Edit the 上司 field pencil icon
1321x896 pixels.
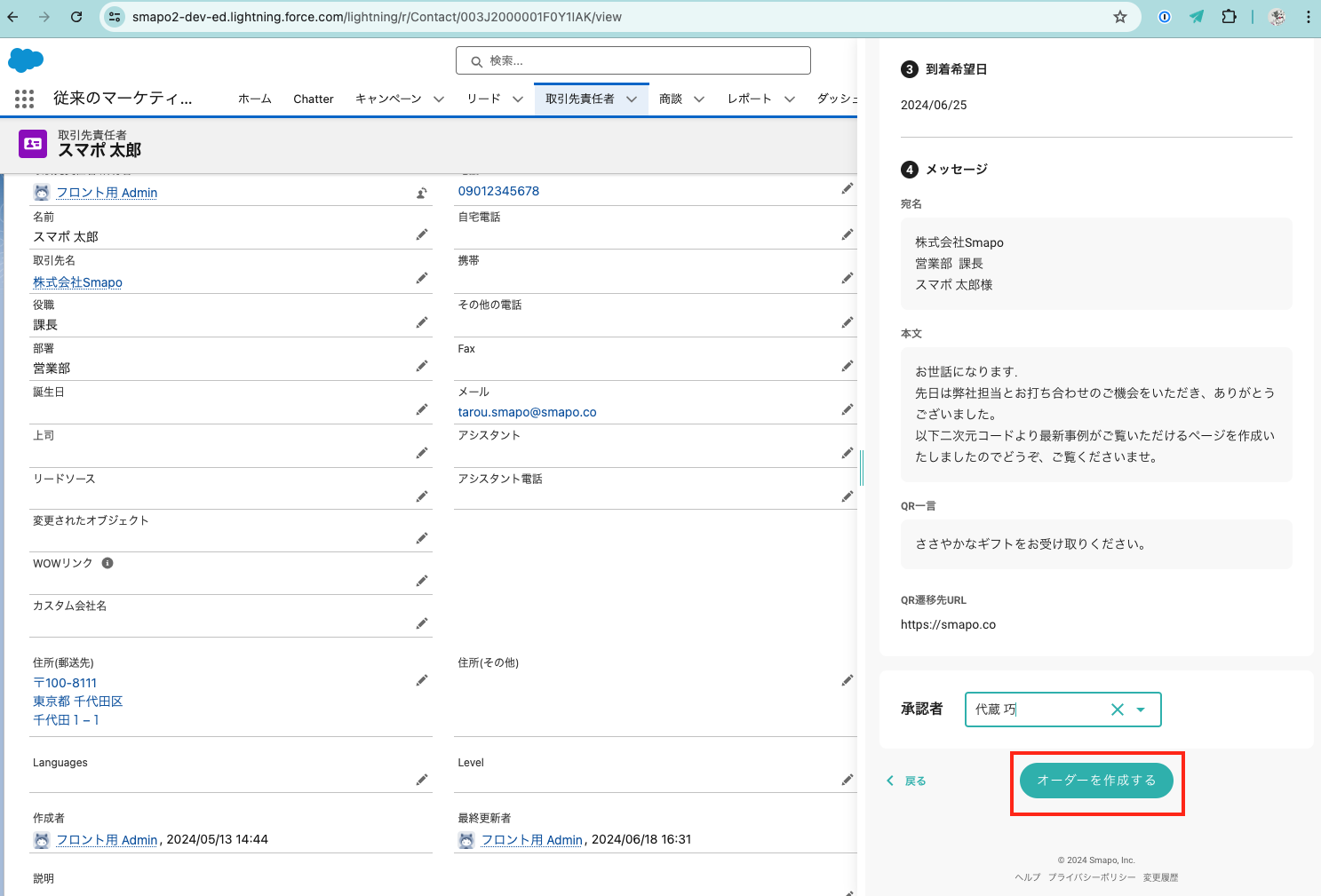(x=422, y=453)
